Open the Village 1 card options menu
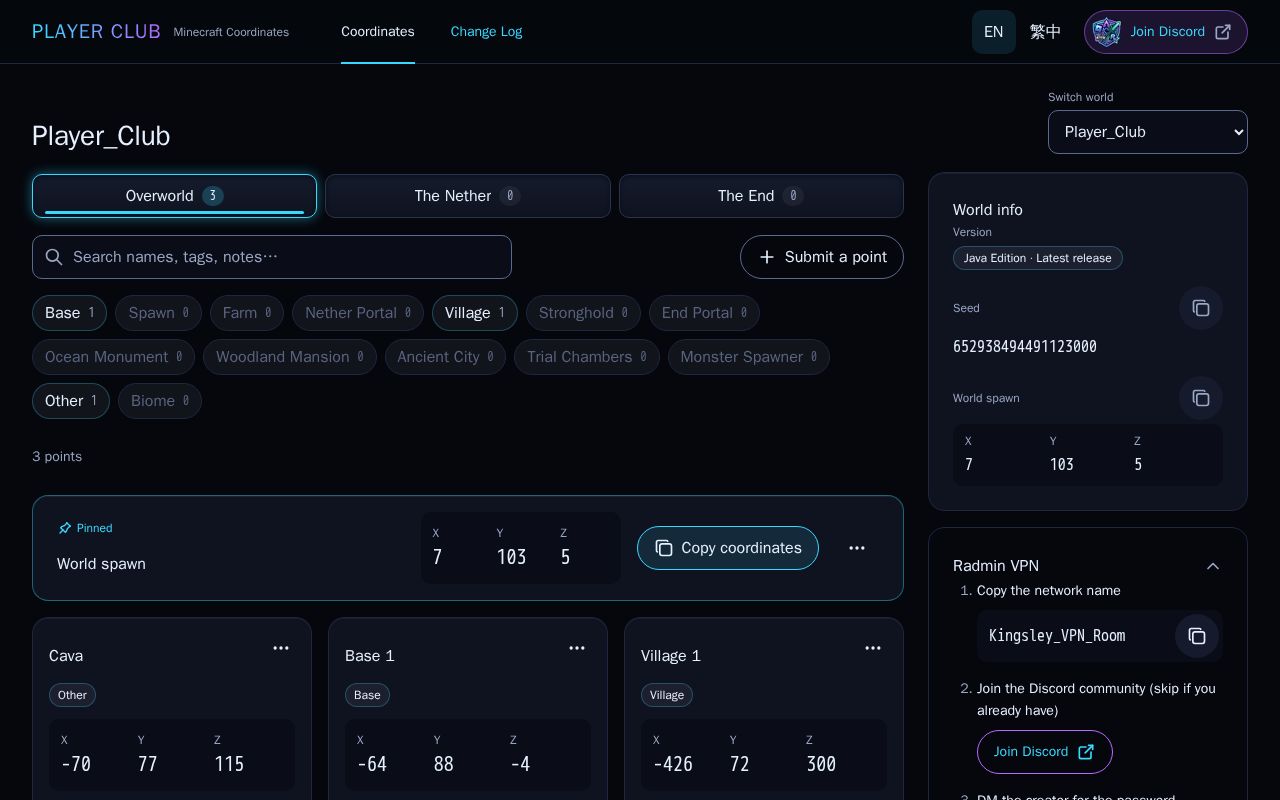 pyautogui.click(x=873, y=648)
